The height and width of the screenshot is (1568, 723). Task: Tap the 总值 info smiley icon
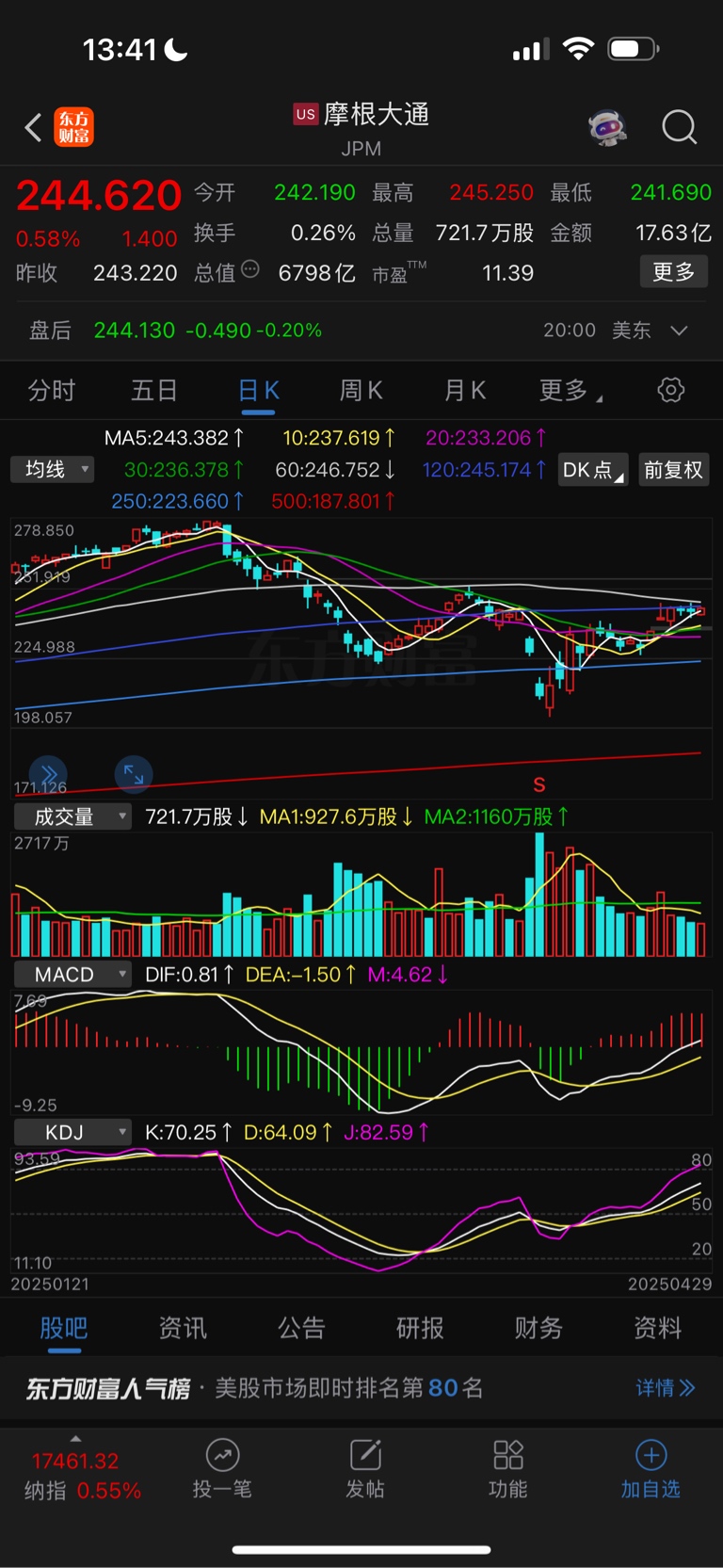point(250,269)
